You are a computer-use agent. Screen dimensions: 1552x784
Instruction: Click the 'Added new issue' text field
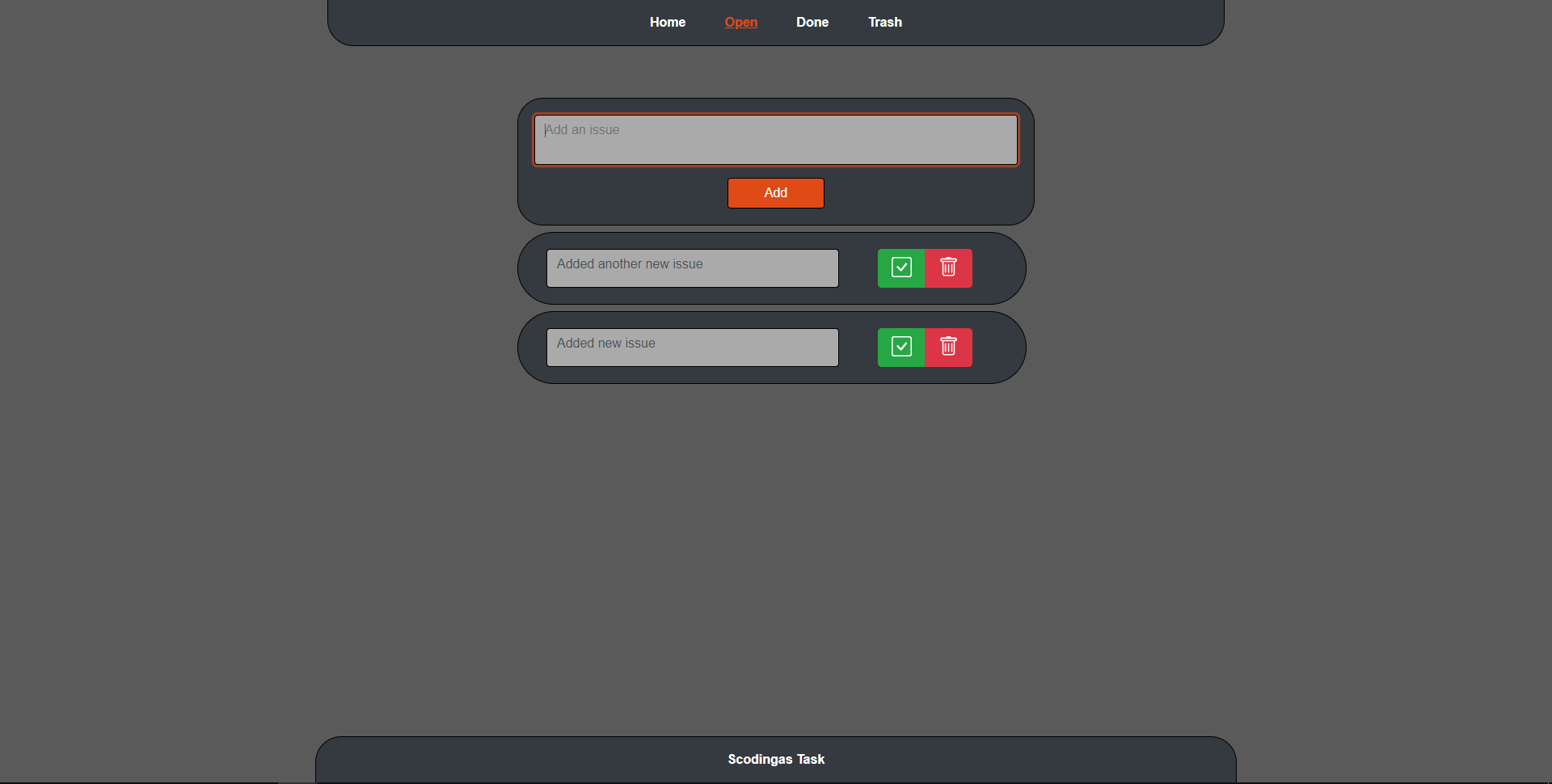coord(692,347)
